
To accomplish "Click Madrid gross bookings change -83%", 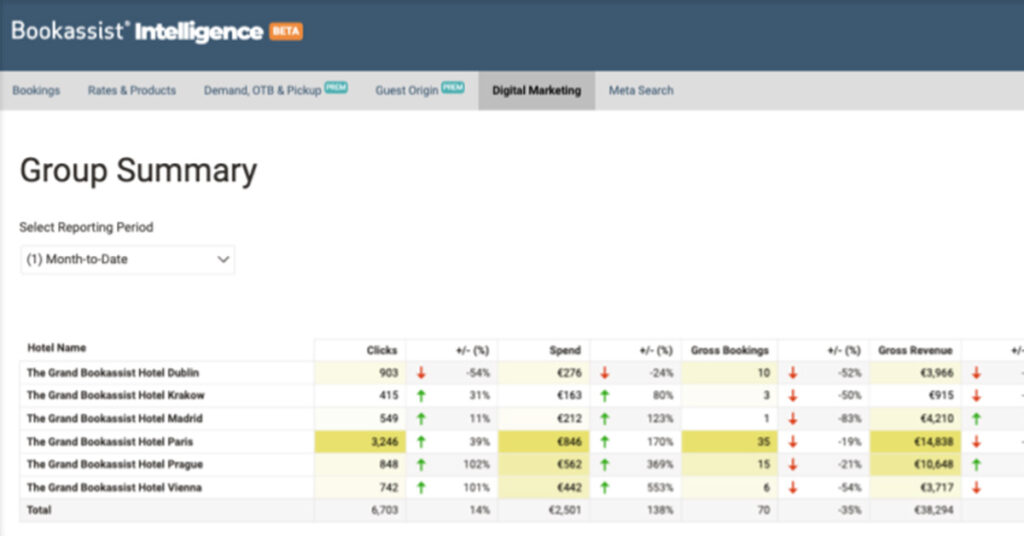I will (x=849, y=418).
